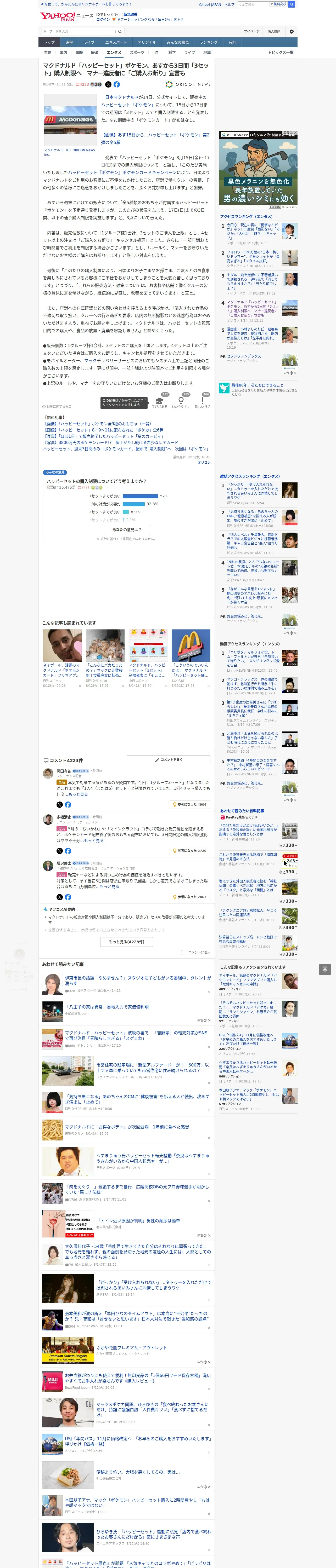Click the 1セットまでが良い poll bar
This screenshot has height=1568, width=336.
point(140,496)
